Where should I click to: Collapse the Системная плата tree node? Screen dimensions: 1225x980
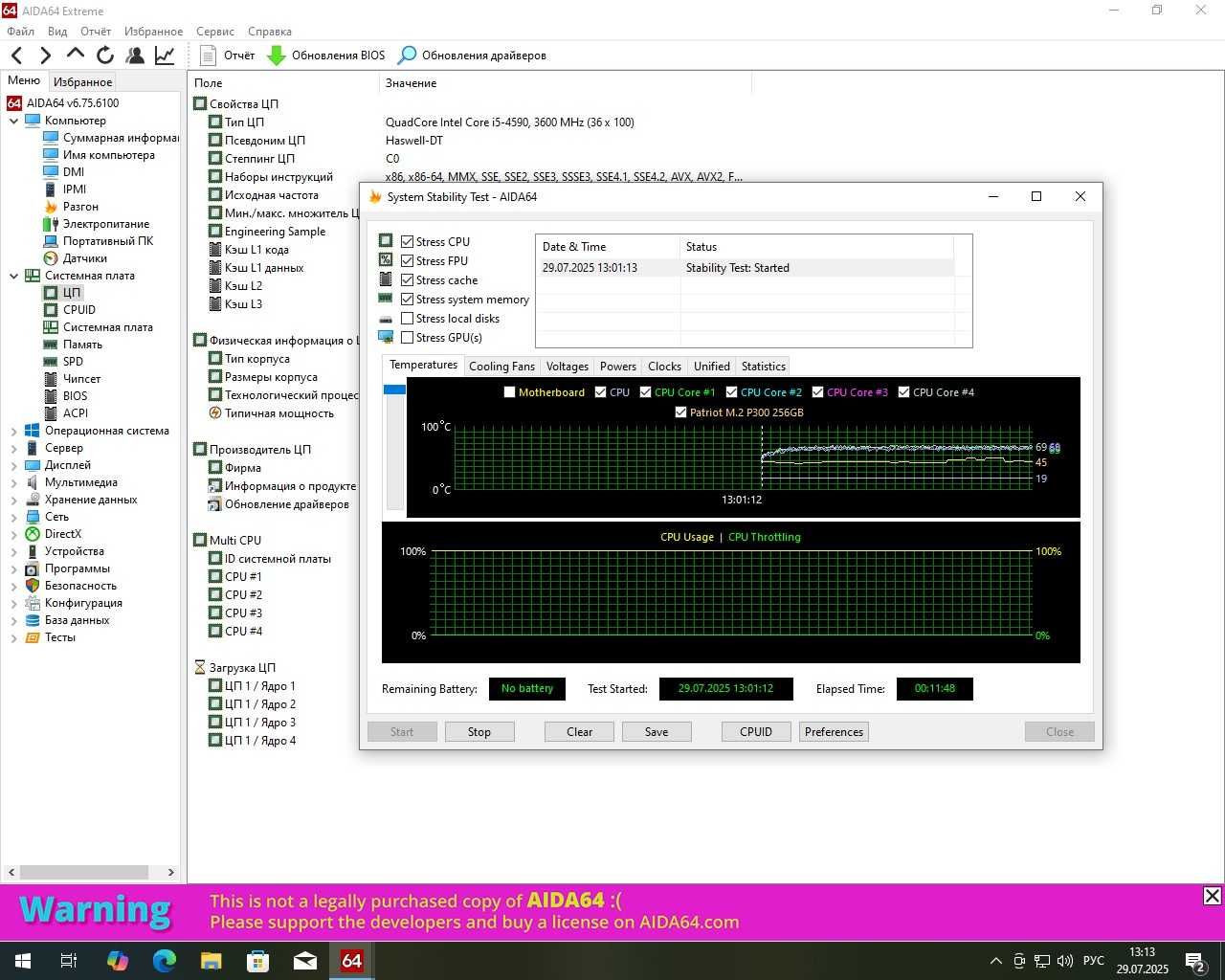tap(13, 276)
